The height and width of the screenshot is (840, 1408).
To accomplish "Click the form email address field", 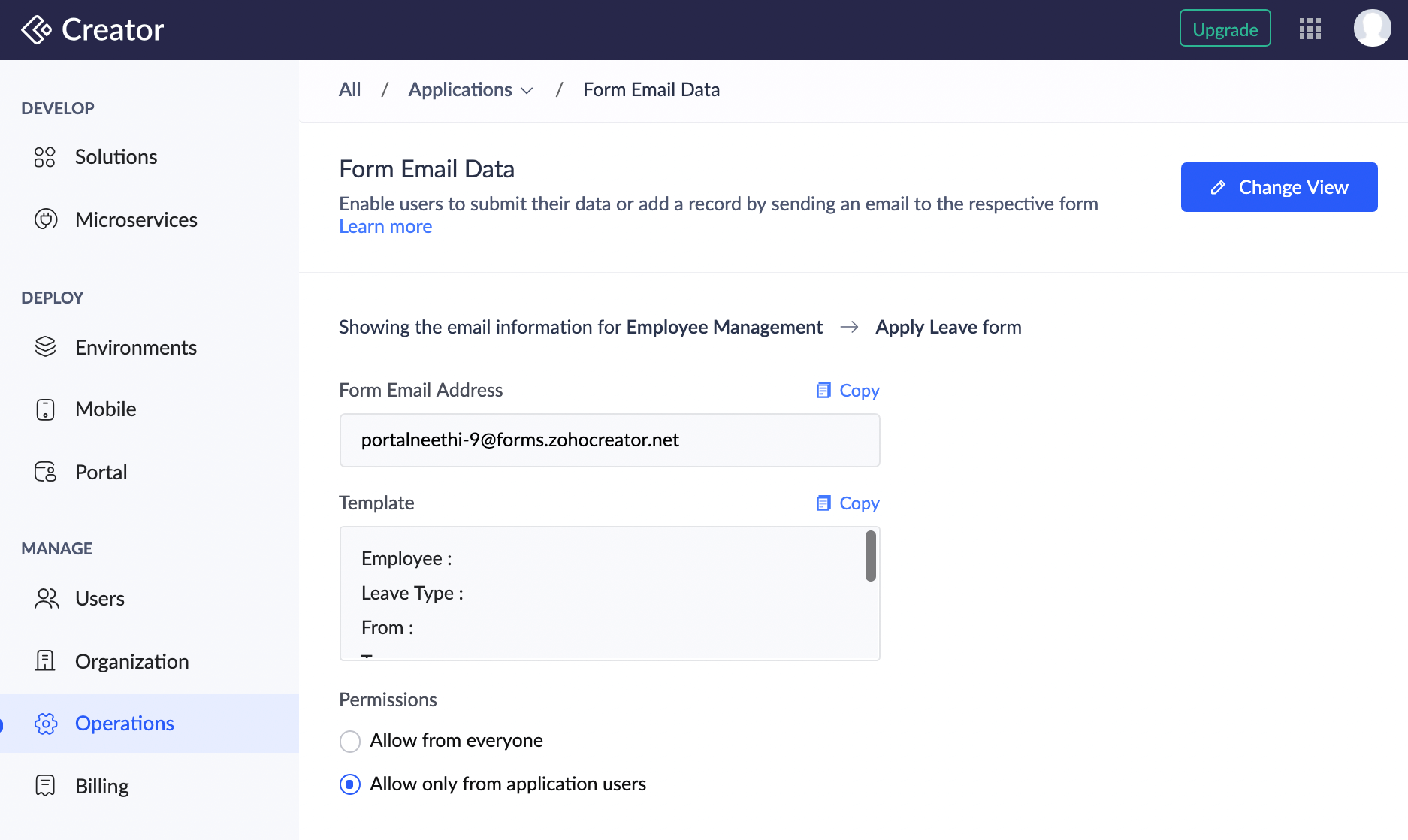I will click(609, 440).
